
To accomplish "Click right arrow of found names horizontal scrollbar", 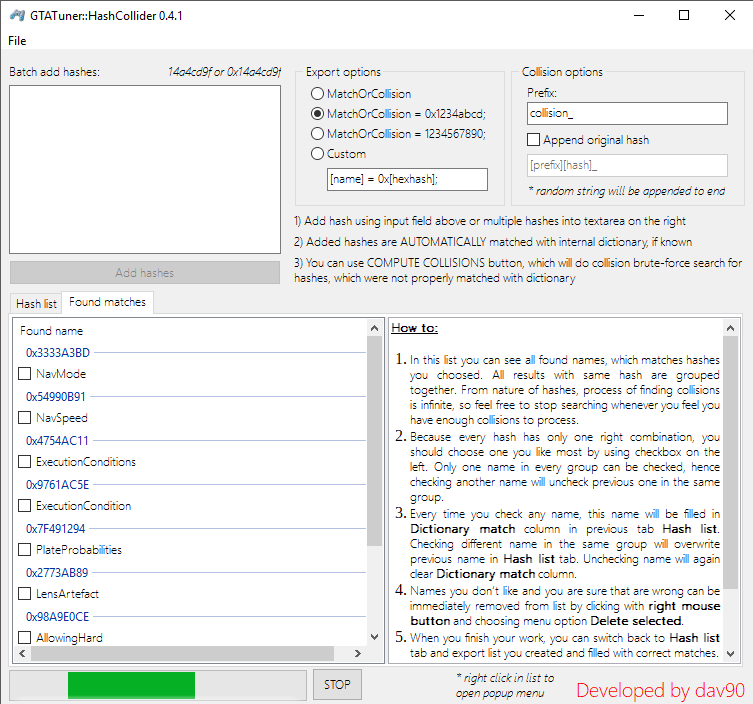I will [358, 653].
